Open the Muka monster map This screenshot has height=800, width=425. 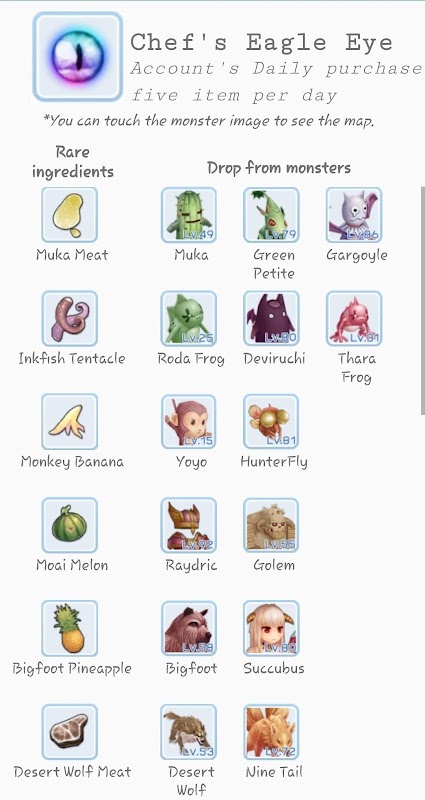tap(189, 215)
